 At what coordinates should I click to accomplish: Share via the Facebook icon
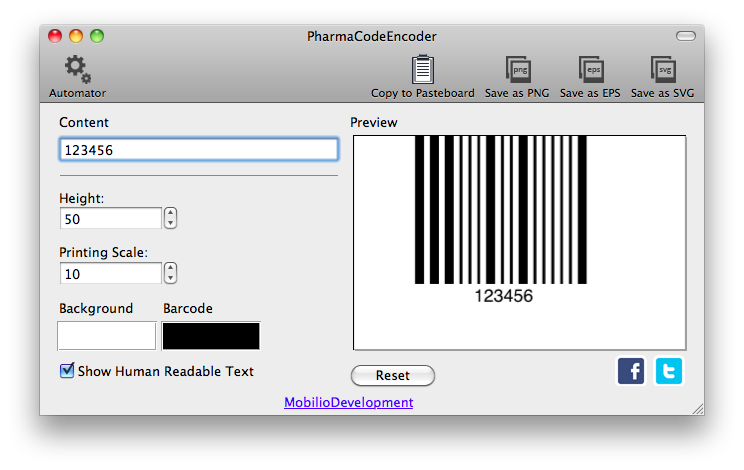[631, 371]
